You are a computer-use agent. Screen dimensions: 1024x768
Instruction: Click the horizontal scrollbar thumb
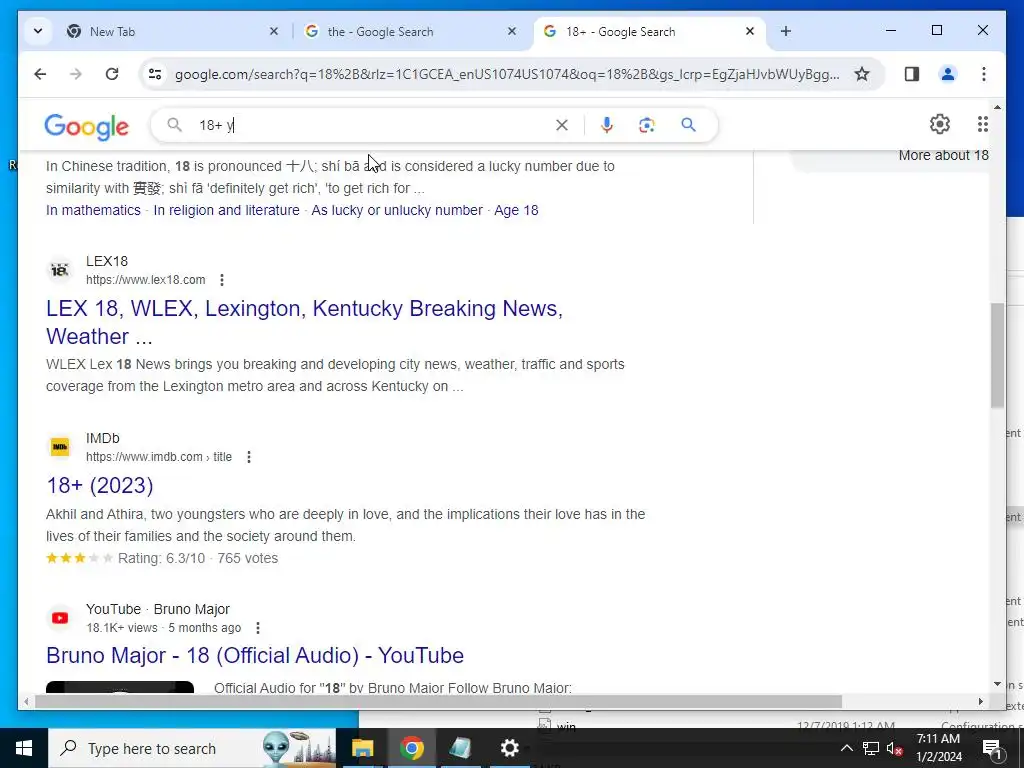pos(438,702)
